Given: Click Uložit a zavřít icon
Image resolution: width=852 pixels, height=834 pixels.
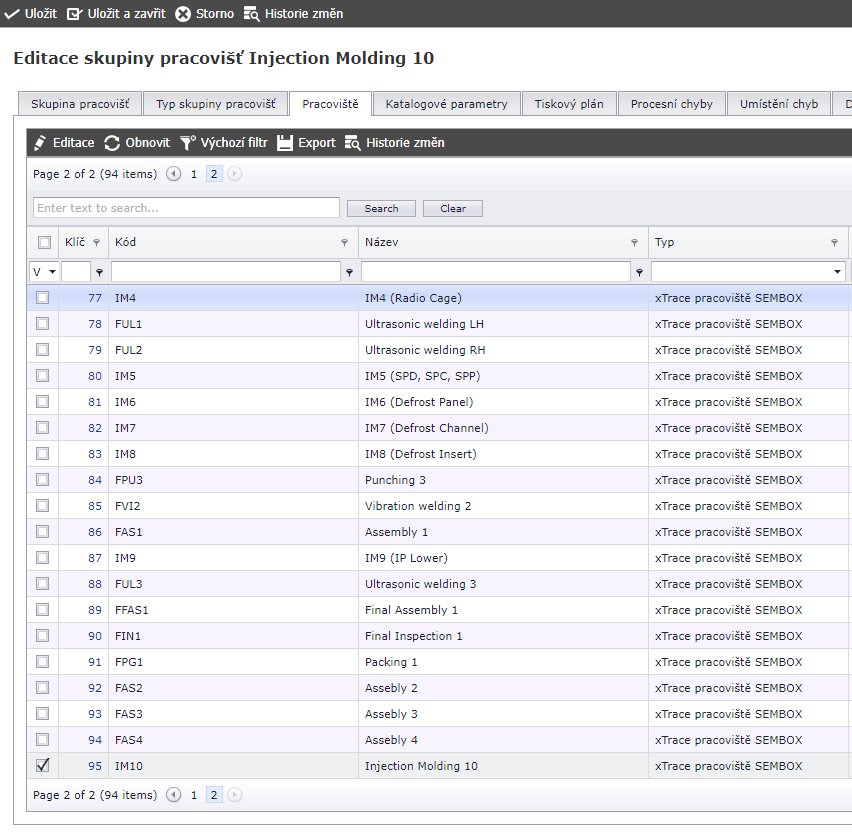Looking at the screenshot, I should pyautogui.click(x=75, y=14).
